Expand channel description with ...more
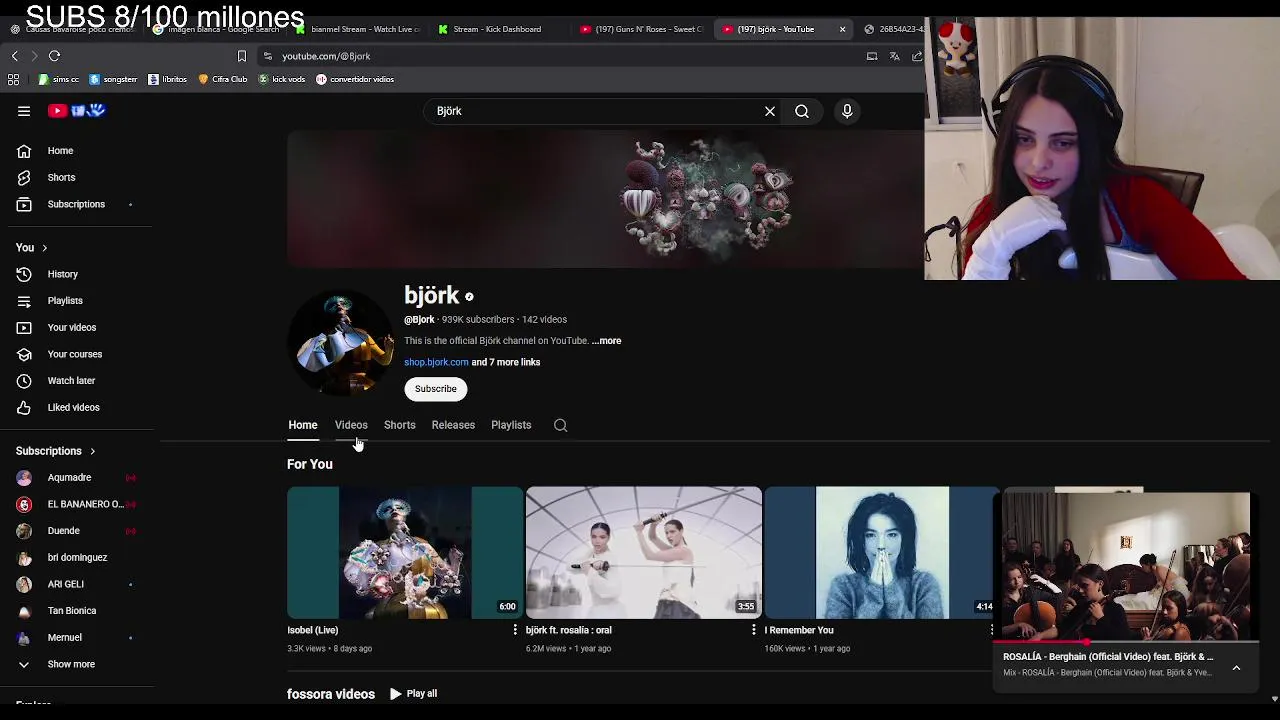1280x720 pixels. click(x=606, y=341)
